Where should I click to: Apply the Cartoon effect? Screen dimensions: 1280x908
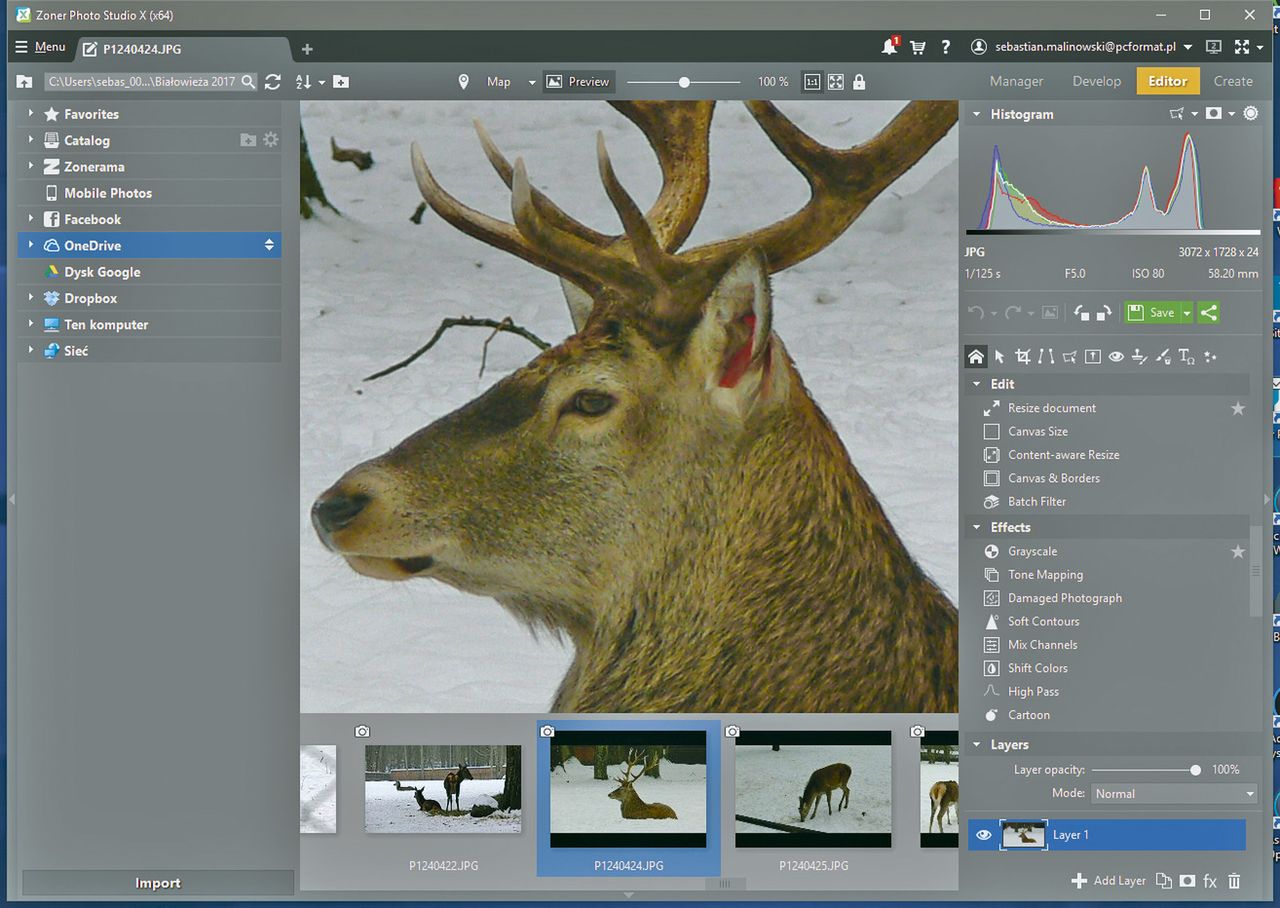tap(1028, 715)
